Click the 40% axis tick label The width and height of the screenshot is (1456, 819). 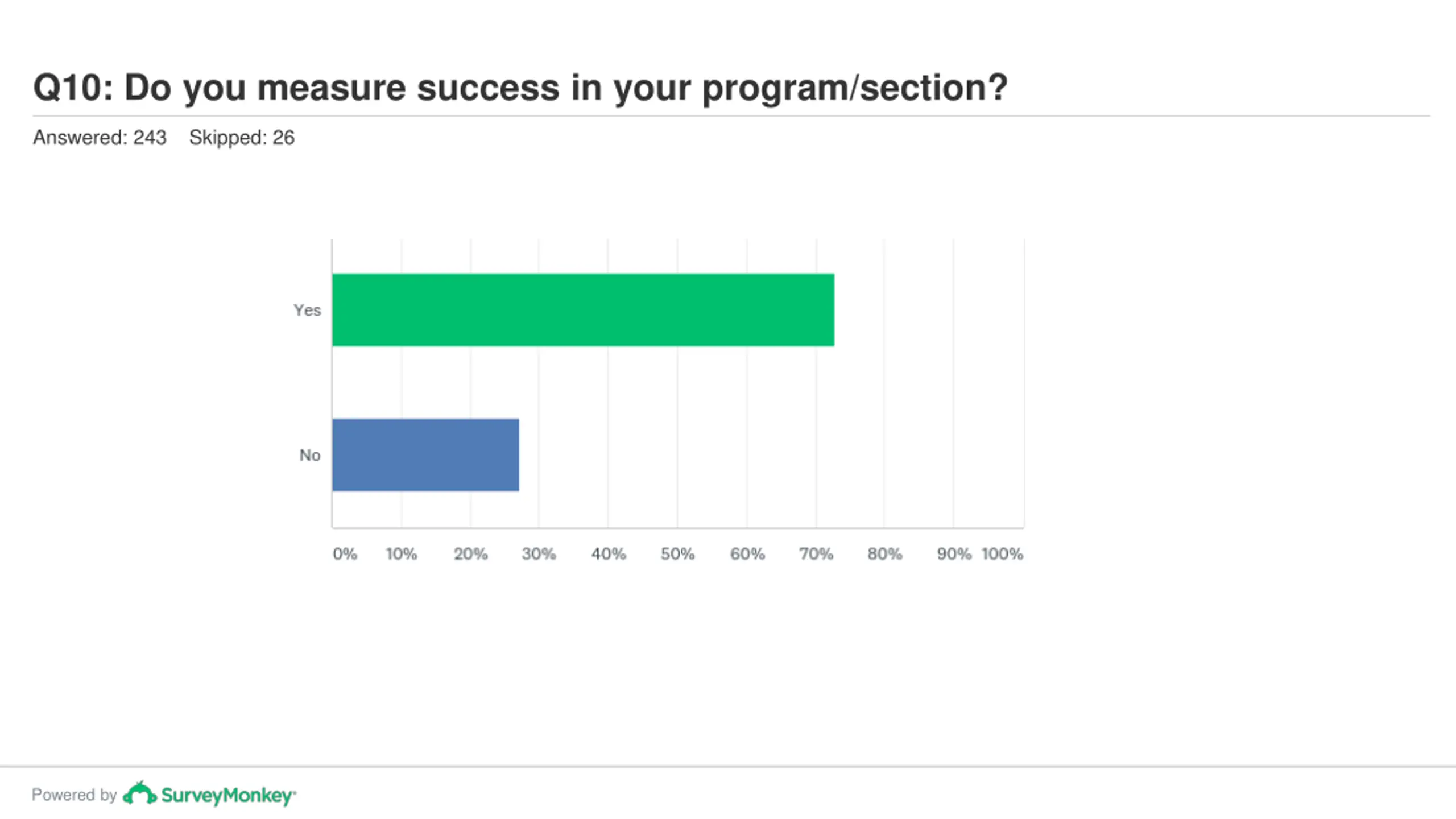pos(609,553)
